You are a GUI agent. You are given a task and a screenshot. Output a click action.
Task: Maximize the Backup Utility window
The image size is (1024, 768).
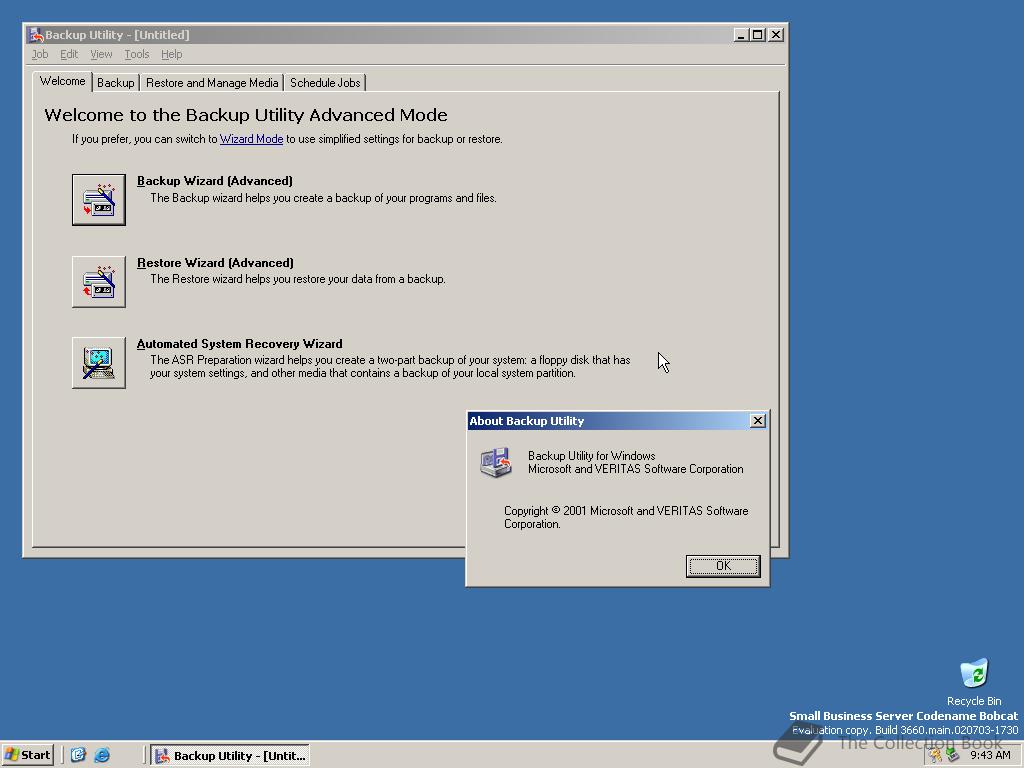tap(757, 35)
